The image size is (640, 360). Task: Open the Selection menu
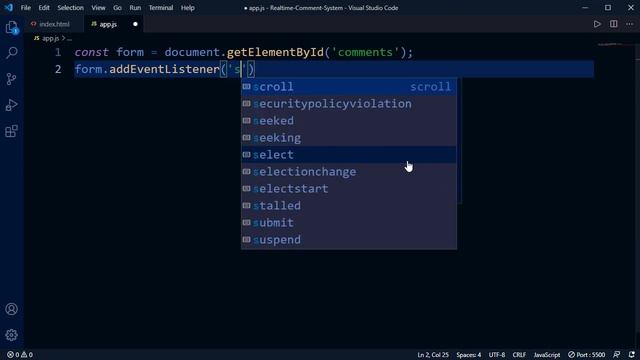coord(70,7)
